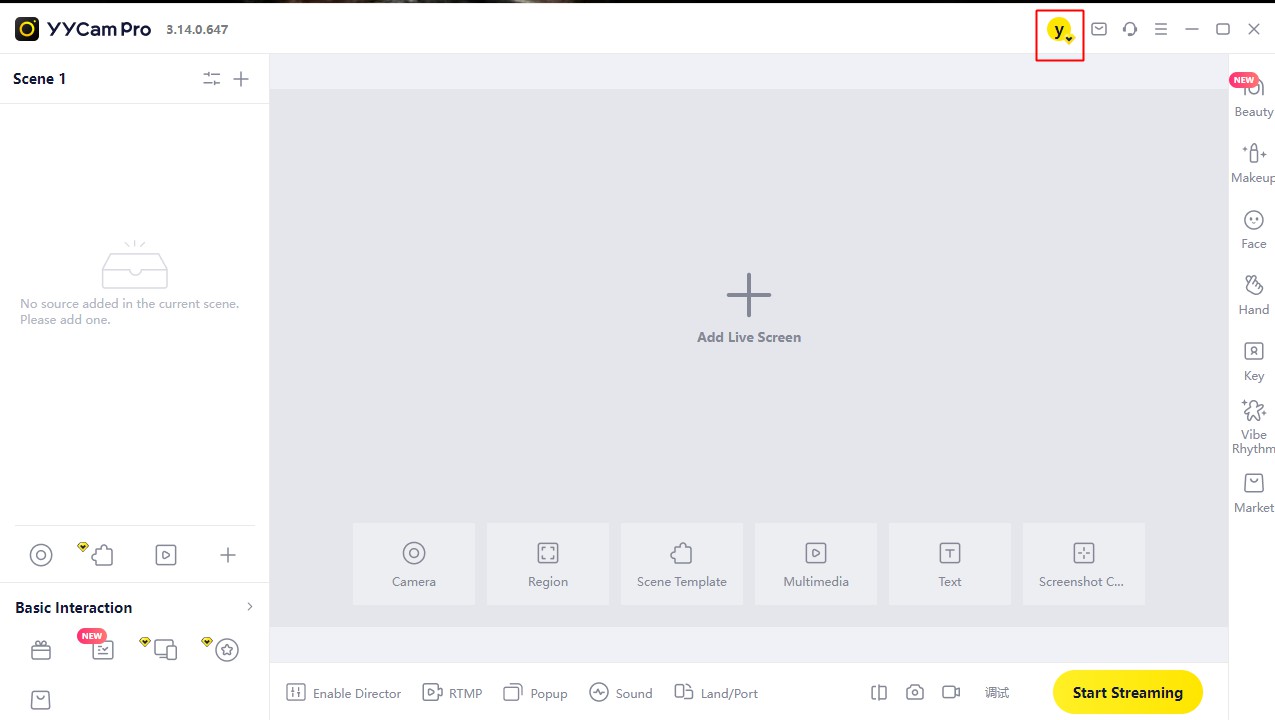Toggle the Popup window option
Screen dimensions: 1275x720
[x=535, y=693]
